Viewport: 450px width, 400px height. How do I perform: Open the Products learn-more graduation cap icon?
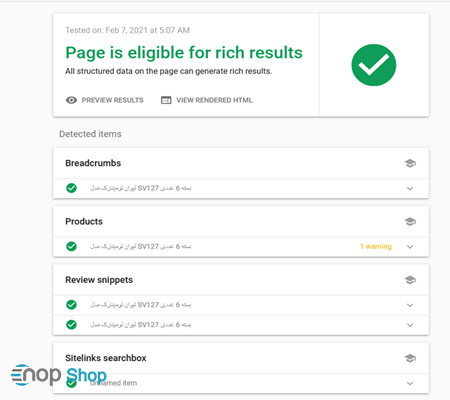410,222
